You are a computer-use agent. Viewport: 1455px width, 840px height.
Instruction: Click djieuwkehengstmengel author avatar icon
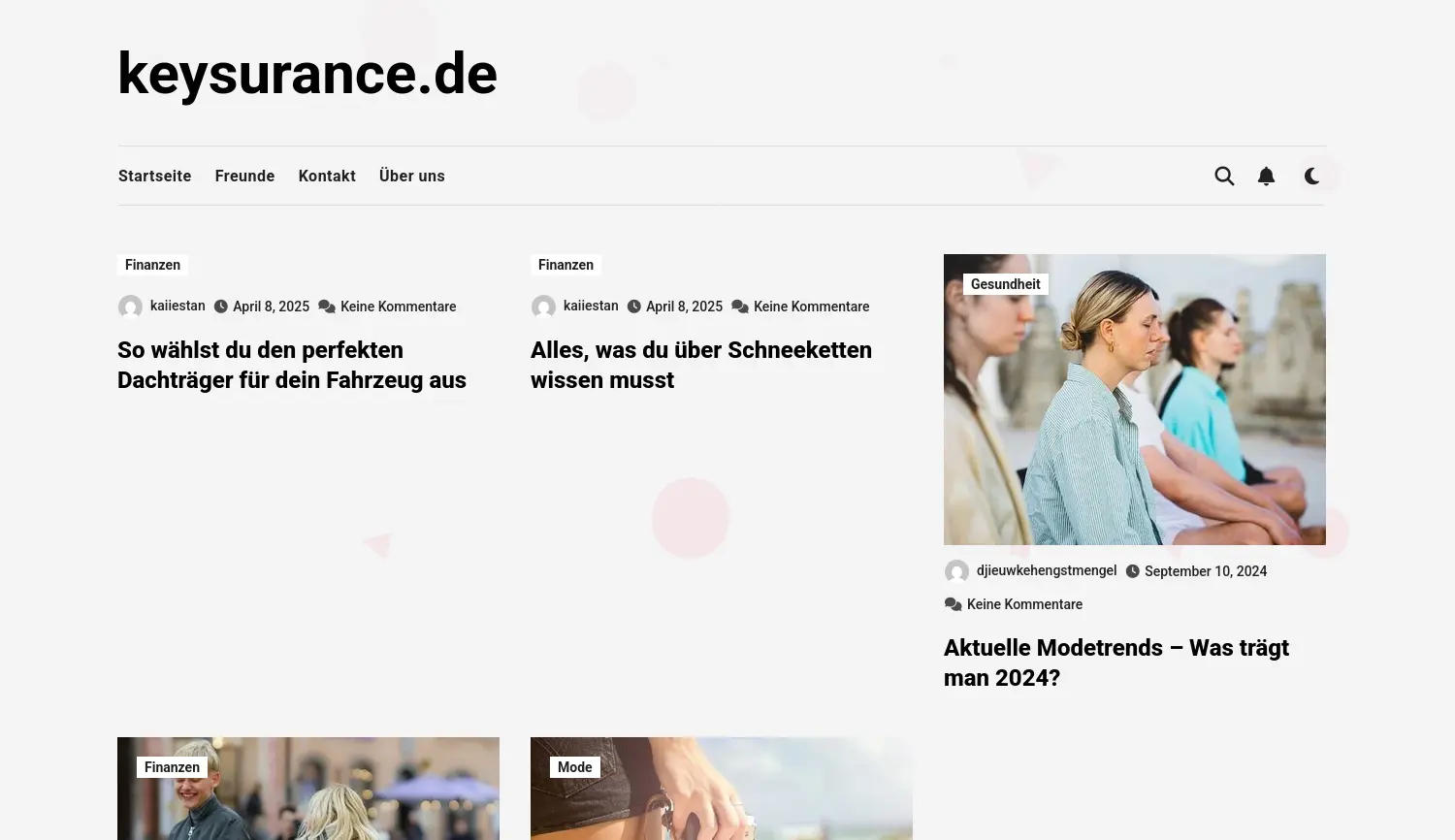point(956,572)
